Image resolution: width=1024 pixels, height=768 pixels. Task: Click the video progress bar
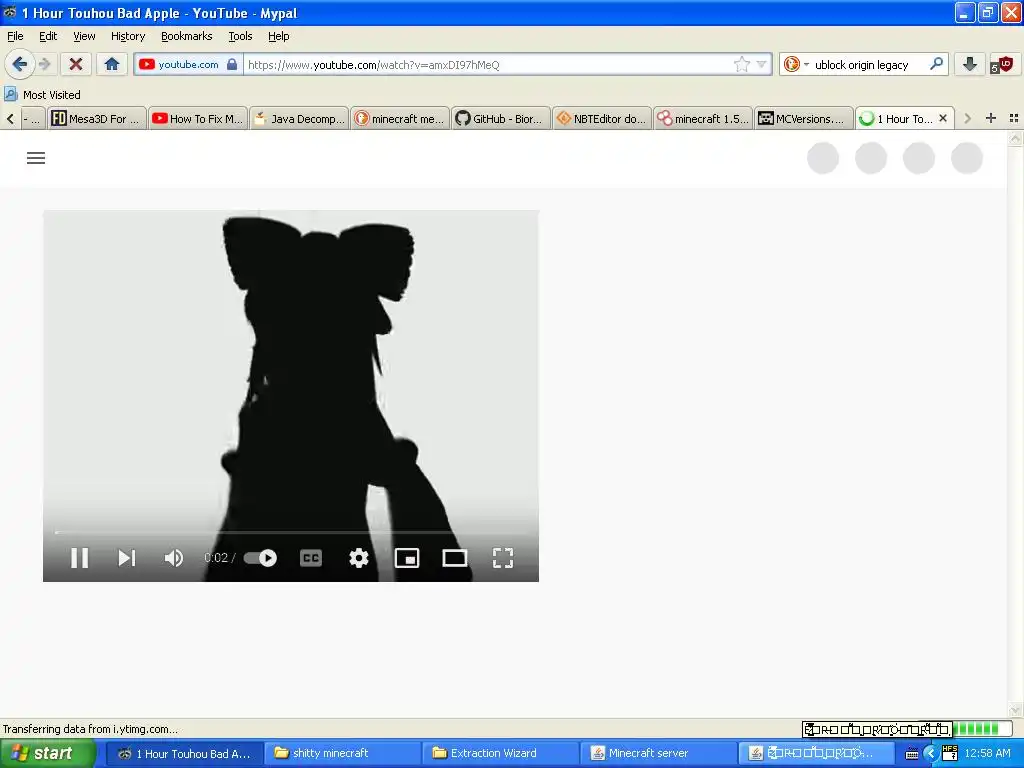pos(291,532)
